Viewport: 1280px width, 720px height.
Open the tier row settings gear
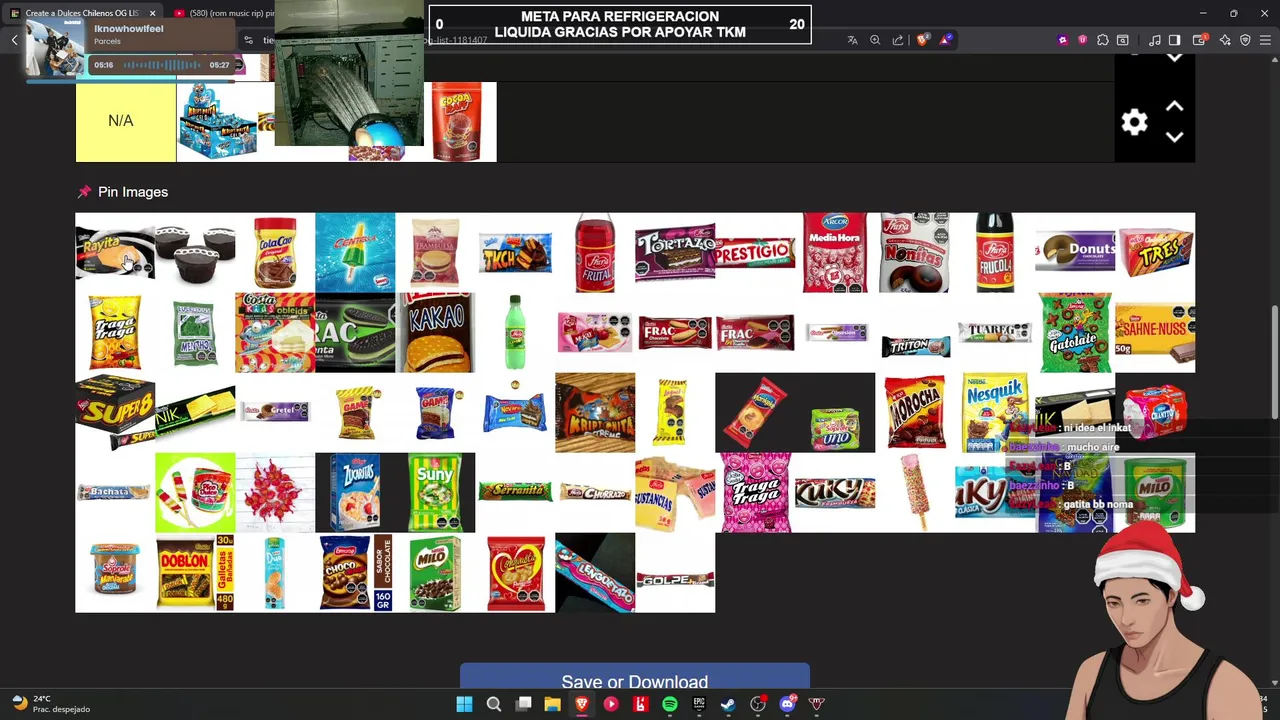(1134, 122)
